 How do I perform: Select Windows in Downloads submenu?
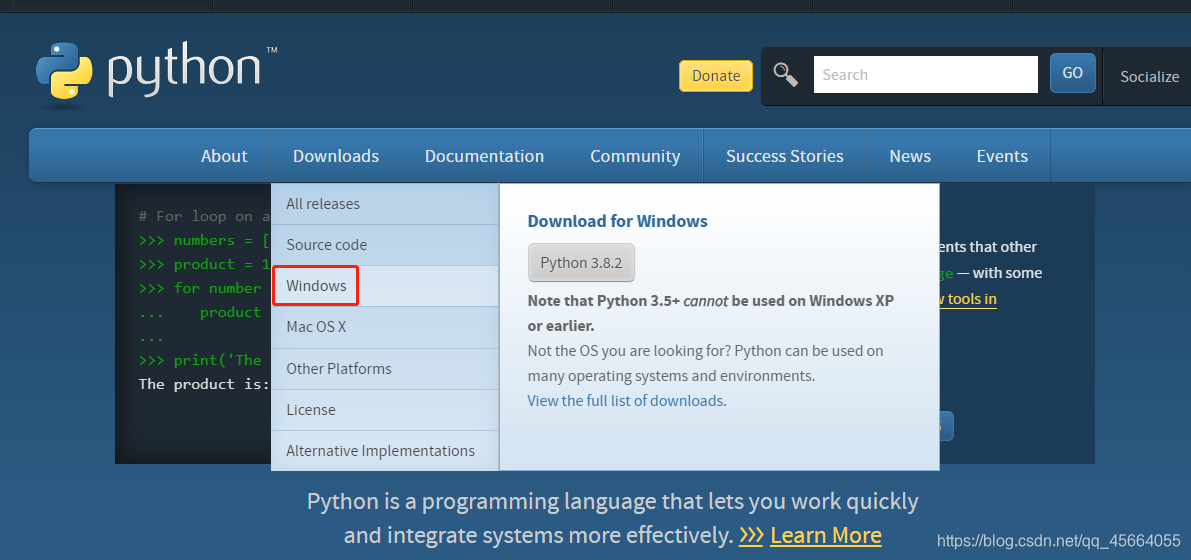(x=385, y=286)
